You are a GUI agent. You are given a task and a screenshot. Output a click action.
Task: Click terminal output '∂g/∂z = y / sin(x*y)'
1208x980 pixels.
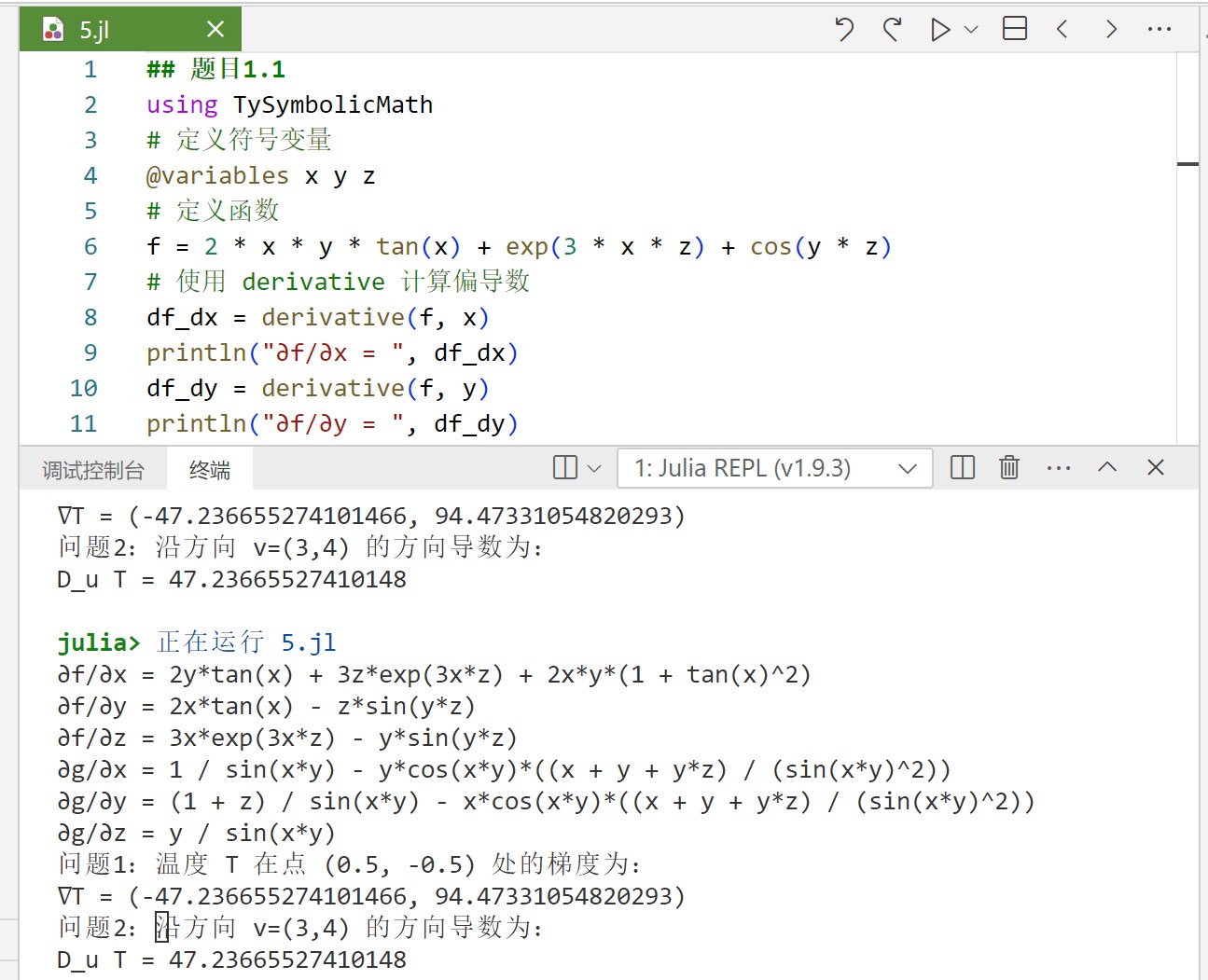(196, 834)
